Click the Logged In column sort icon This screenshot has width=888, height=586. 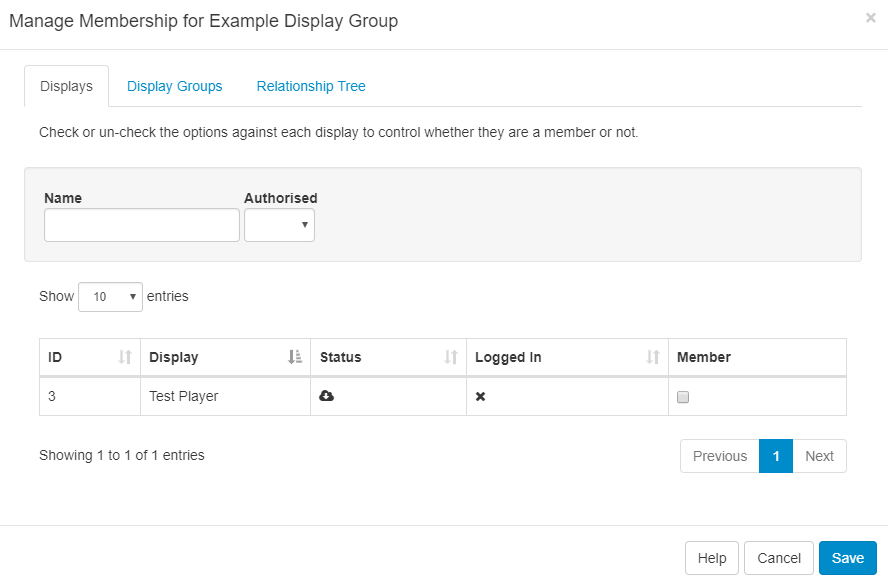pyautogui.click(x=651, y=357)
